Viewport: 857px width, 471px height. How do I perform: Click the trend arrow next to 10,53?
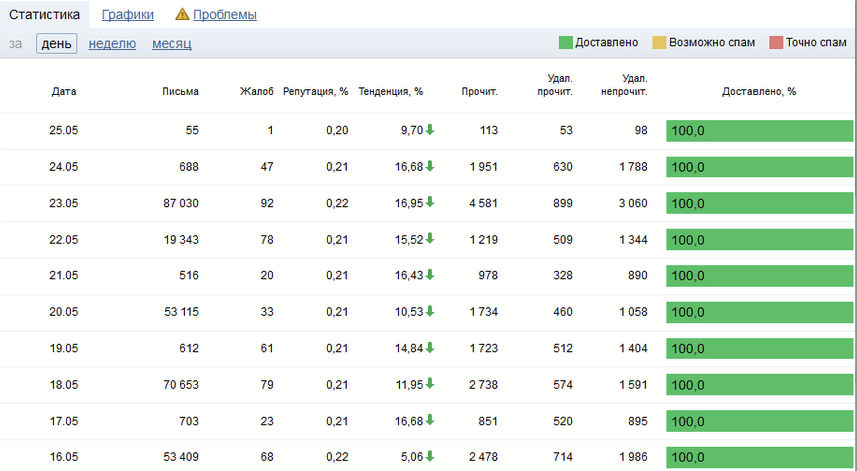(x=430, y=311)
